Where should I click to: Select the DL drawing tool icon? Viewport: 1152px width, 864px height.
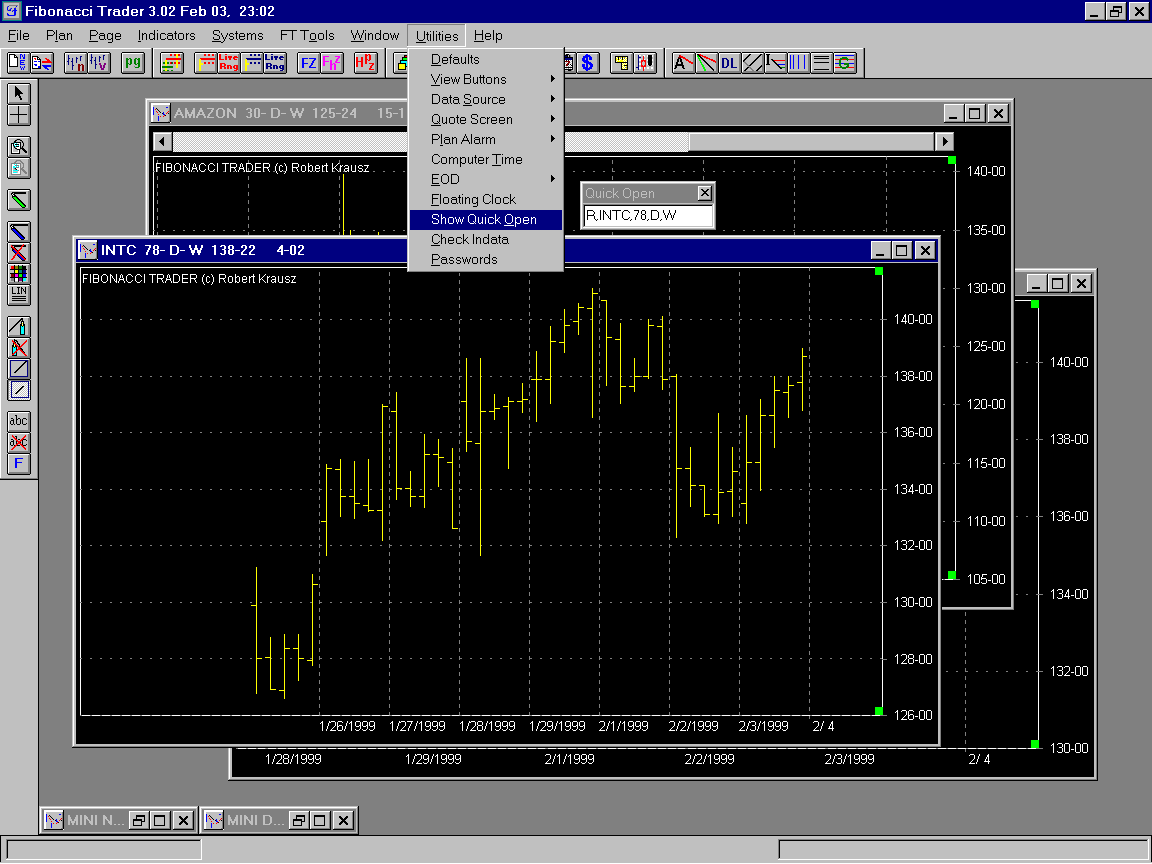pos(729,63)
